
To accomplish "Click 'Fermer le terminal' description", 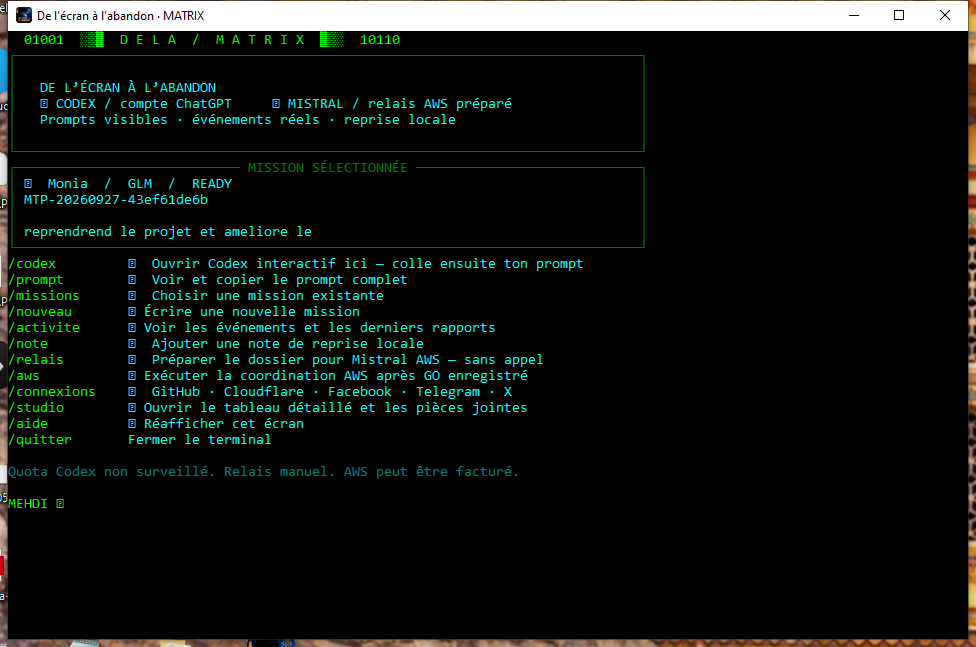I will coord(200,440).
